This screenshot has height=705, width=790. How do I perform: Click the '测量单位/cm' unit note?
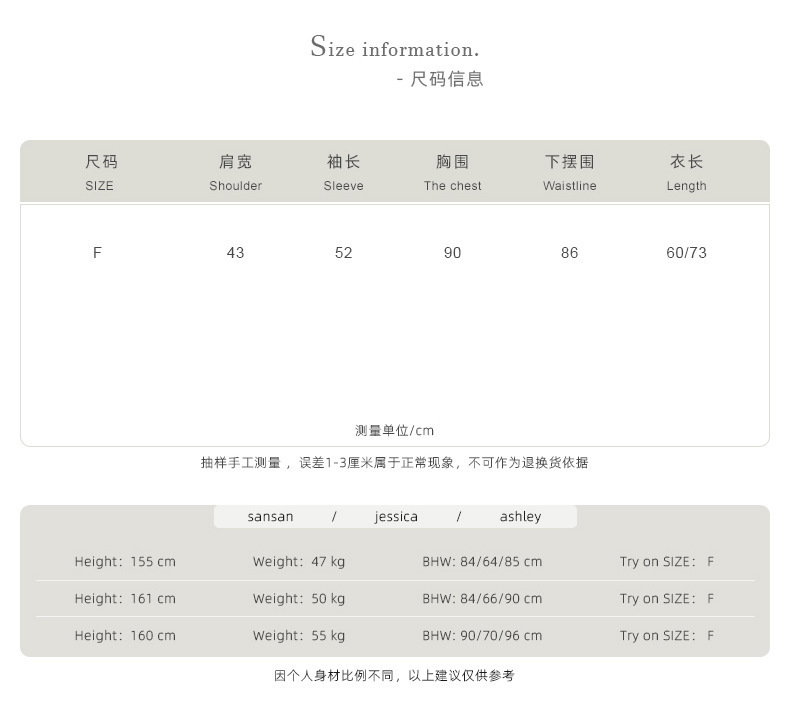(394, 431)
